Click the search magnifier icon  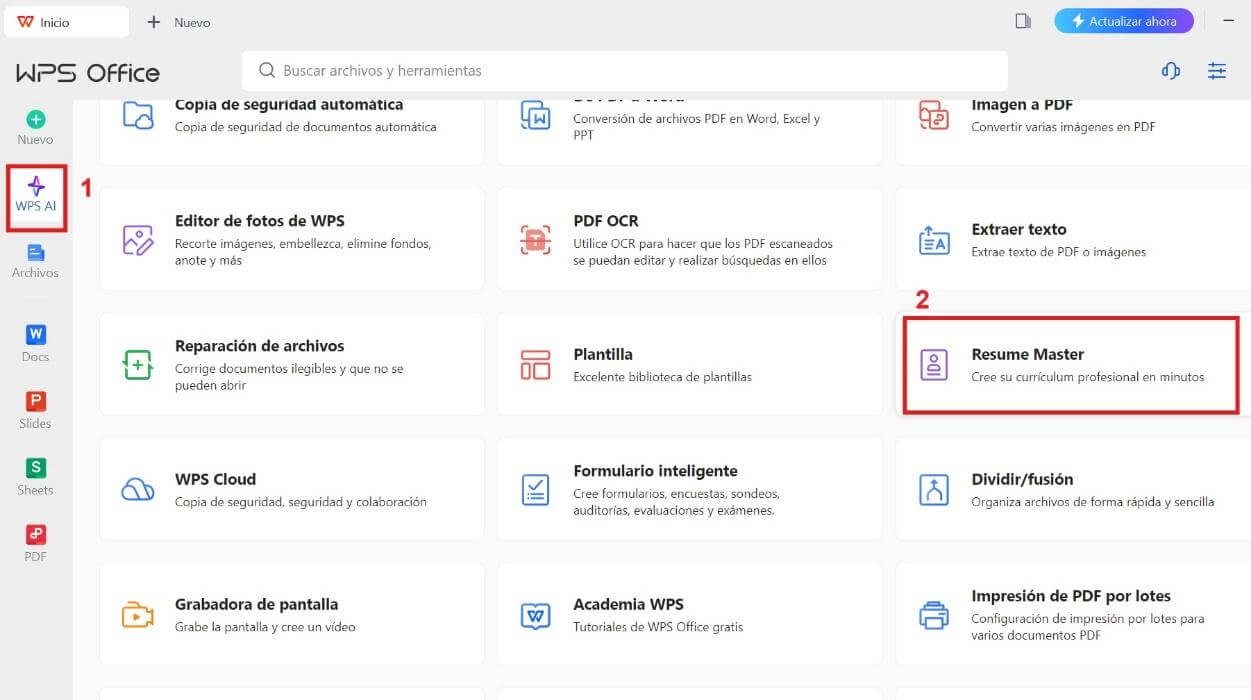point(267,71)
